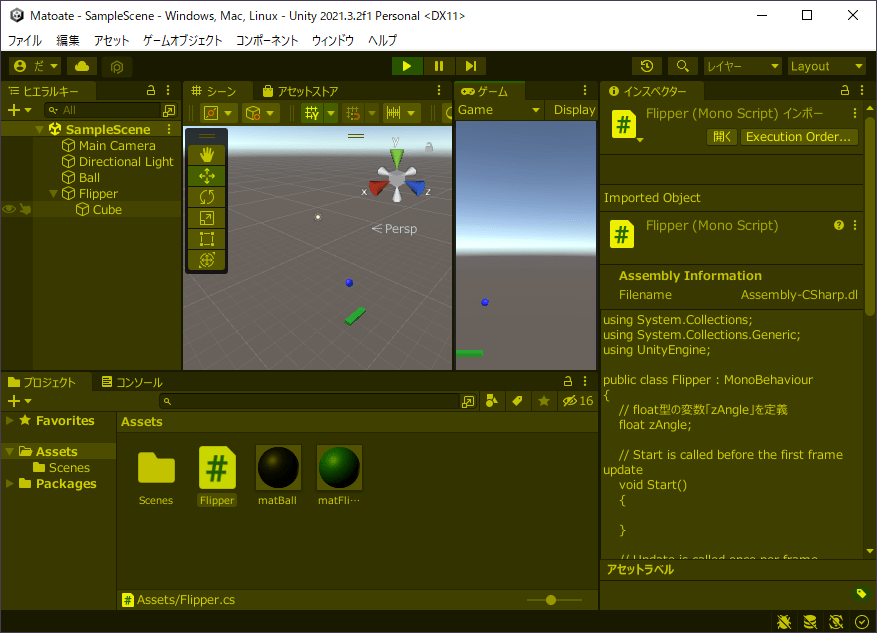Open the Project create (+) dropdown

[20, 401]
